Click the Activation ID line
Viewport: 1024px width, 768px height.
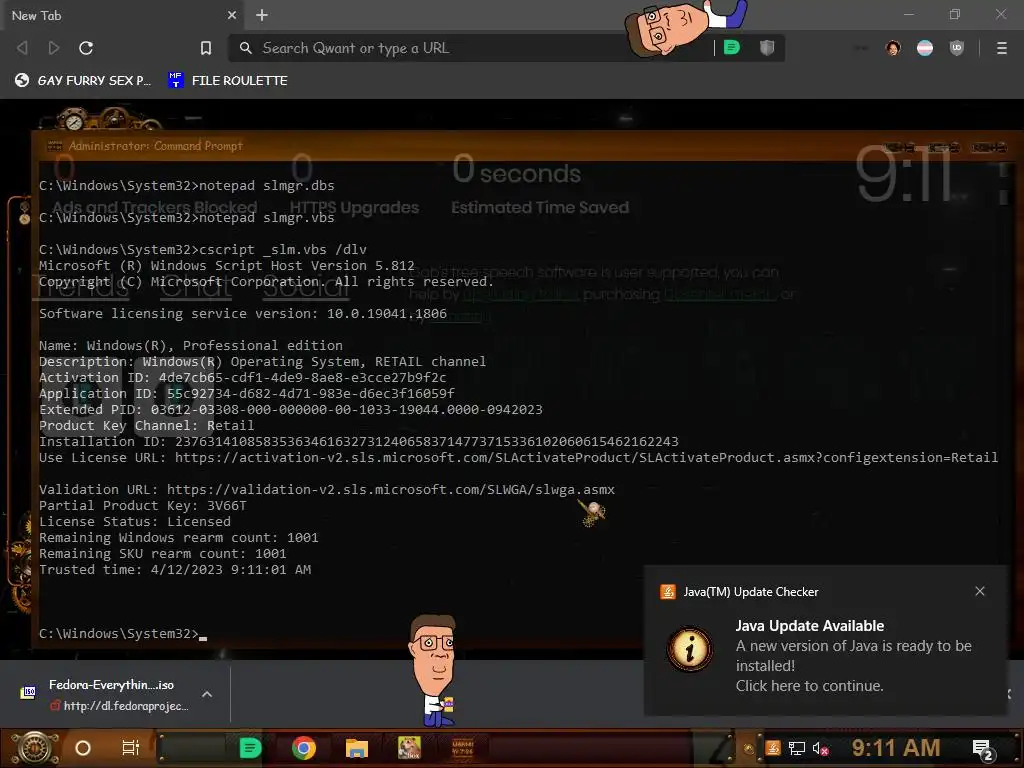pyautogui.click(x=242, y=377)
